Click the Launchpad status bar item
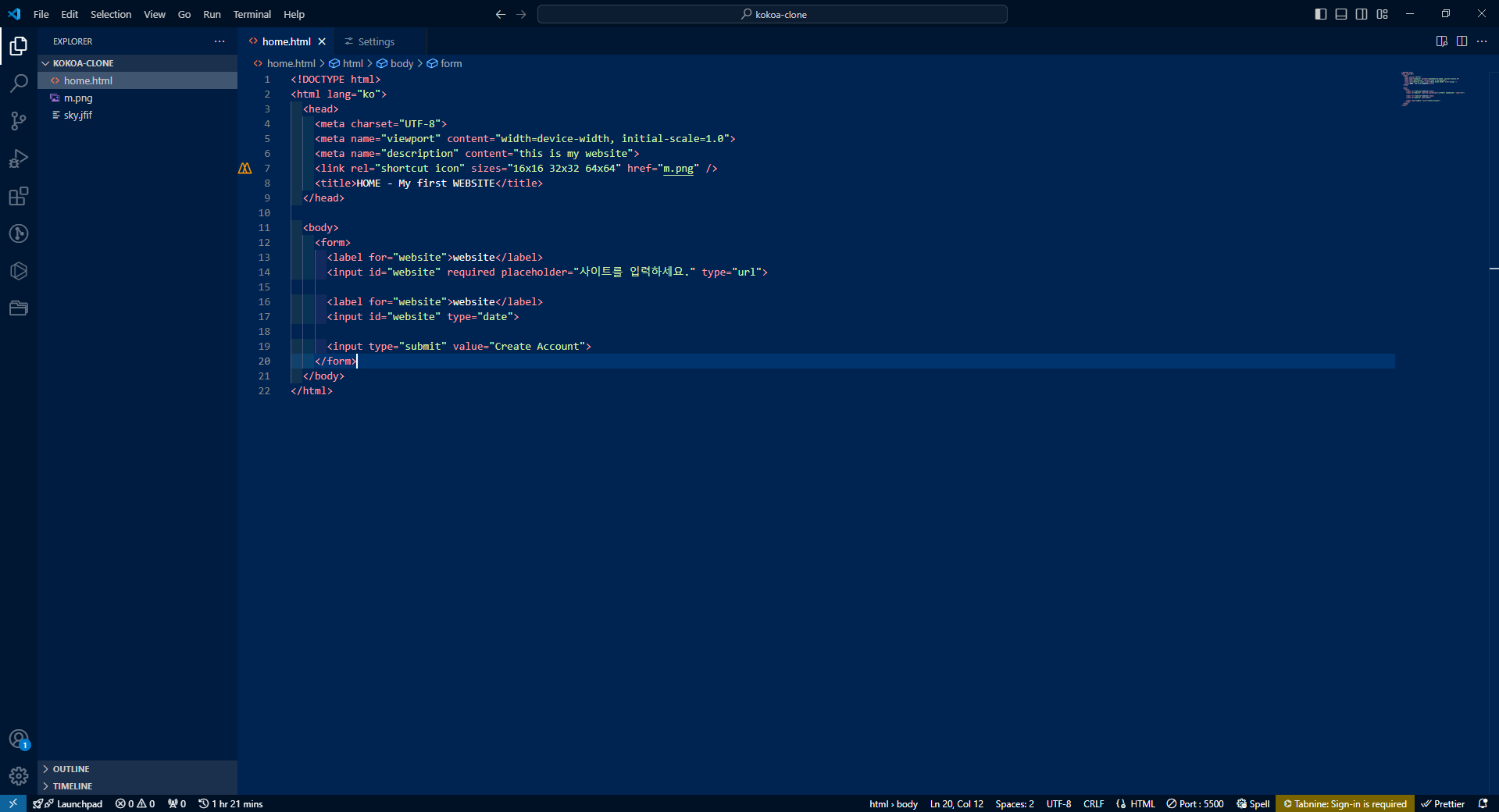Viewport: 1499px width, 812px height. 68,803
